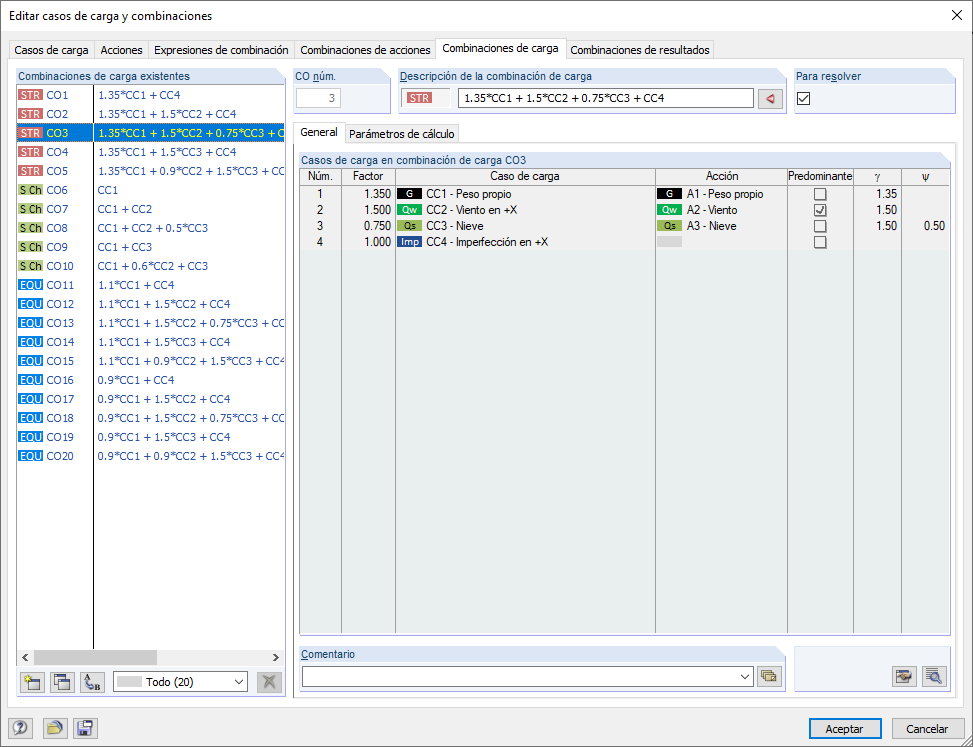This screenshot has height=747, width=973.
Task: Click S Ch badge of CO6
Action: [x=30, y=190]
